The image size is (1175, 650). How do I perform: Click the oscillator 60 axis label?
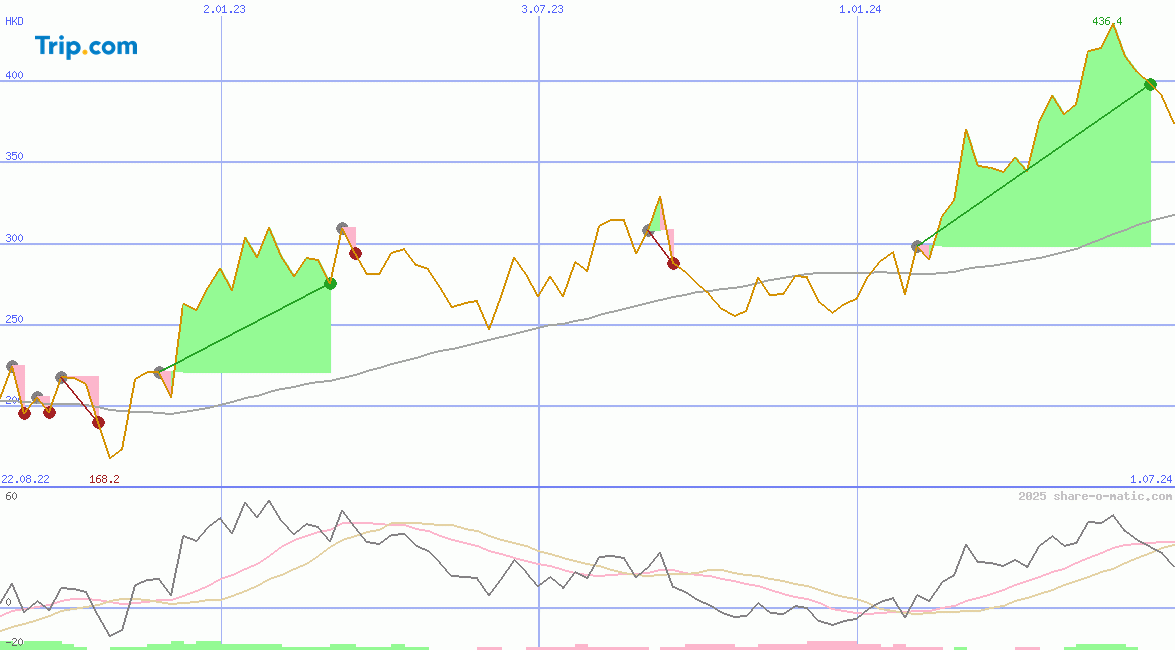tap(11, 496)
